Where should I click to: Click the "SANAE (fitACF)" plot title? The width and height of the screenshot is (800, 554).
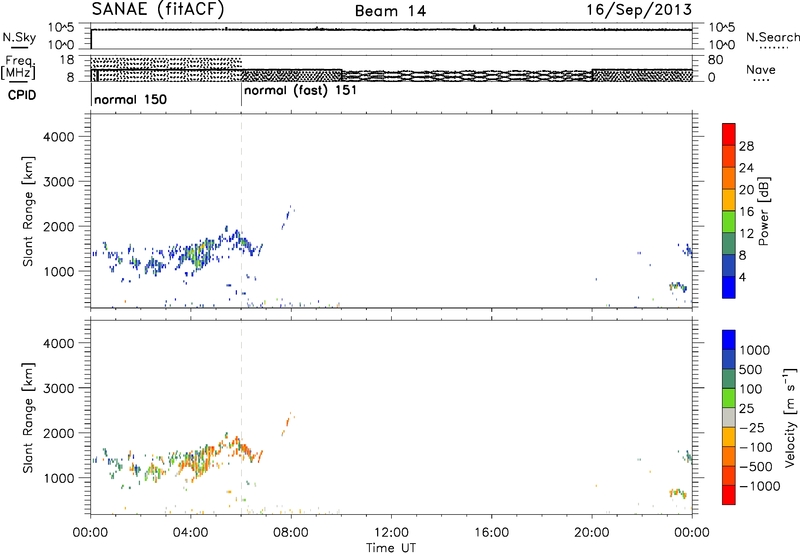click(158, 9)
